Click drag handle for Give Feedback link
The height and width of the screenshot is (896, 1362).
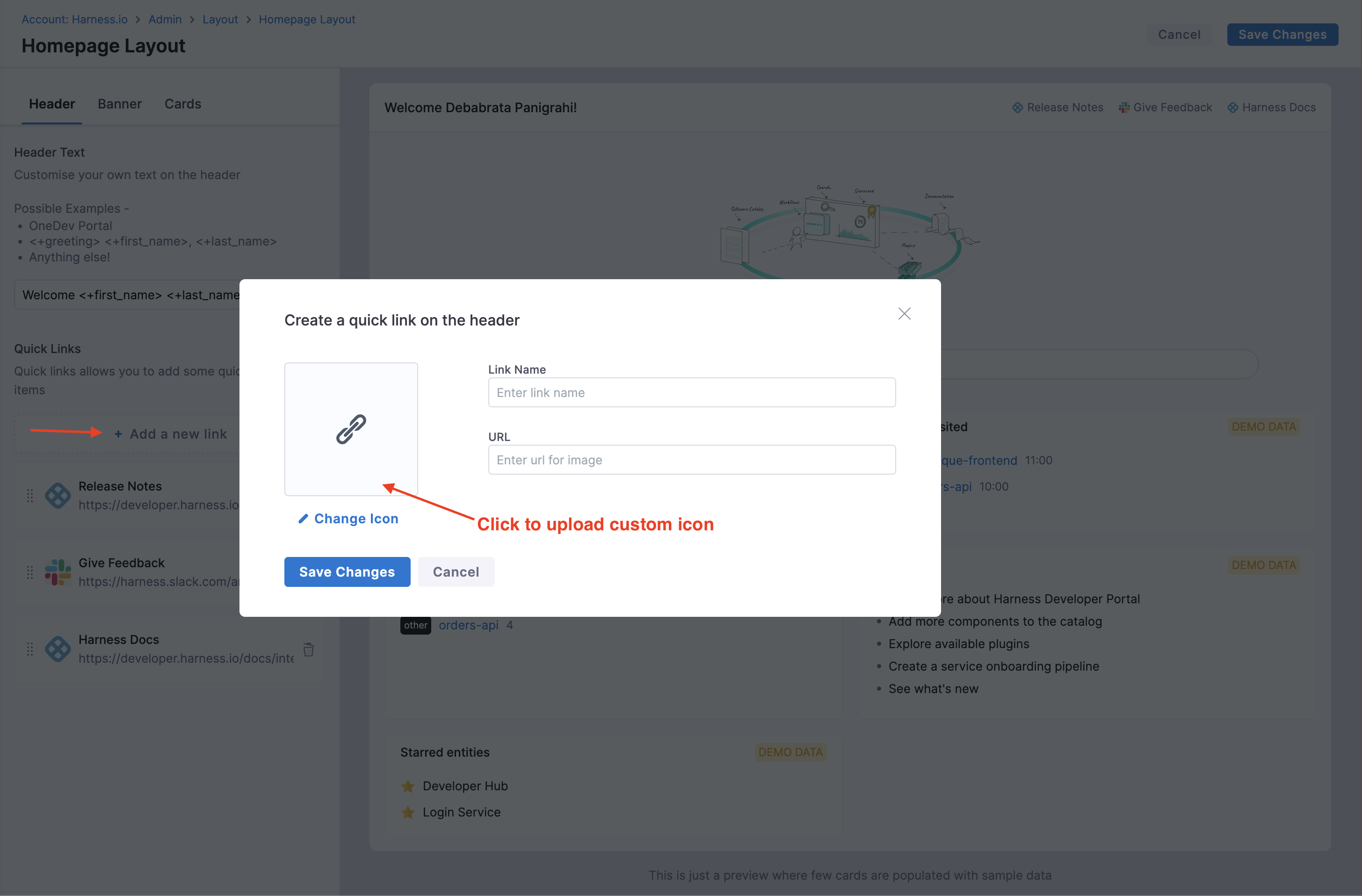click(30, 572)
